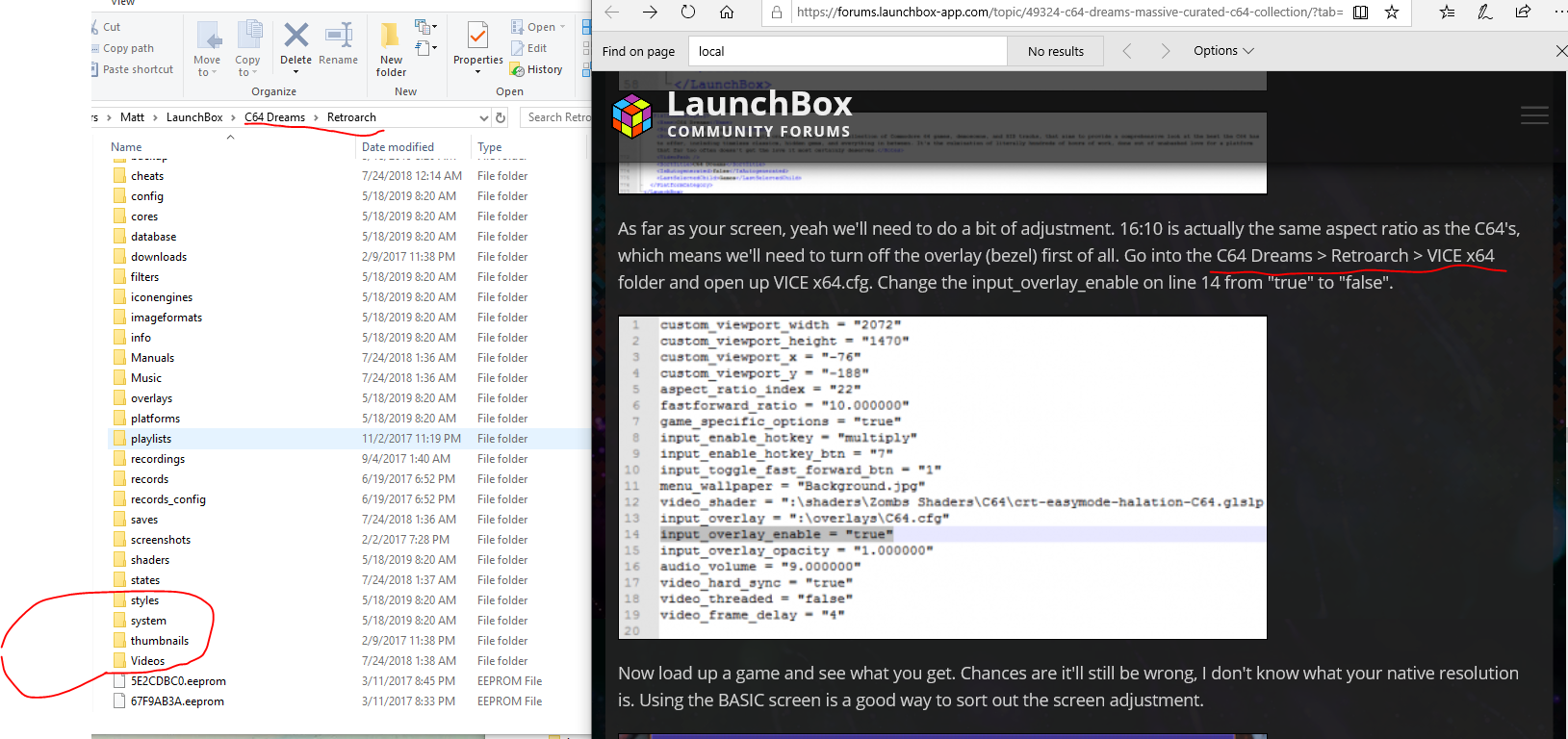Go back in the browser
Screen dimensions: 1568x739
pyautogui.click(x=611, y=12)
